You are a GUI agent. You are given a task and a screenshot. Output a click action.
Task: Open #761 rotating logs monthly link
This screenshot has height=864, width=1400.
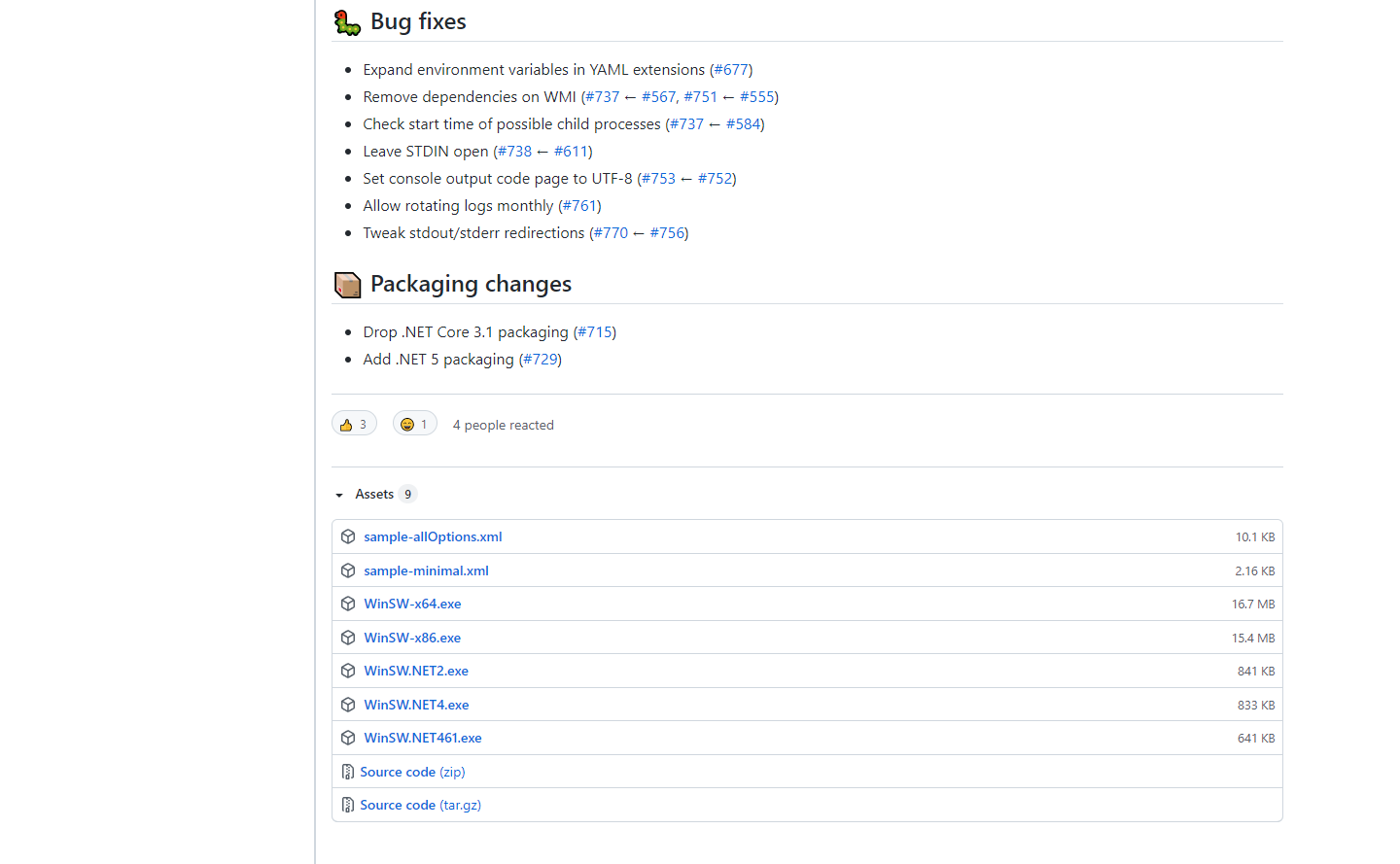coord(579,206)
